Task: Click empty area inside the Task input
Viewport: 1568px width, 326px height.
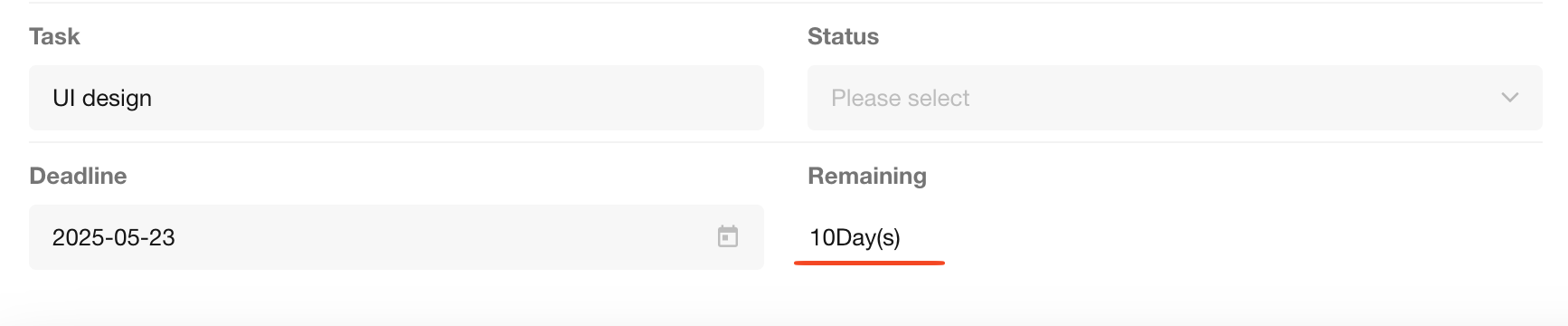Action: coord(452,98)
